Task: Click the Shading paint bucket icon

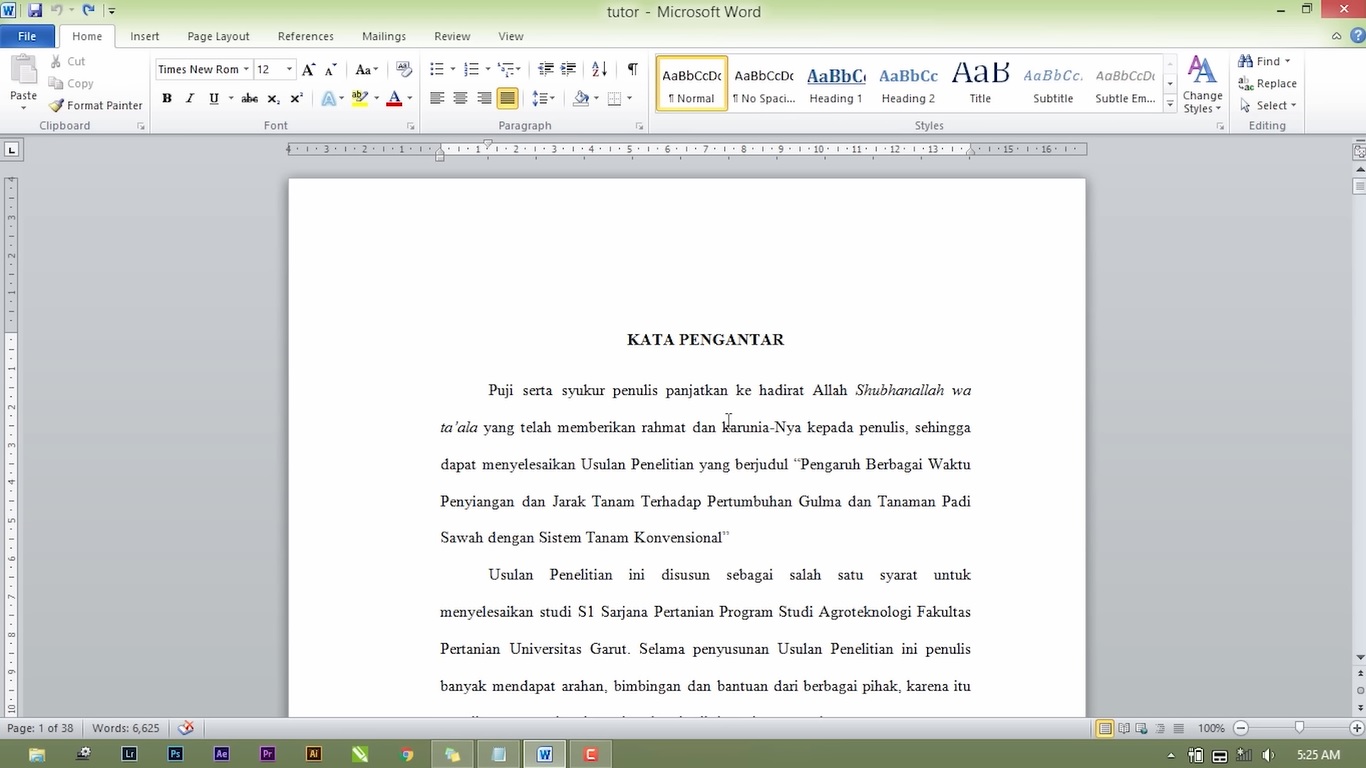Action: [581, 98]
